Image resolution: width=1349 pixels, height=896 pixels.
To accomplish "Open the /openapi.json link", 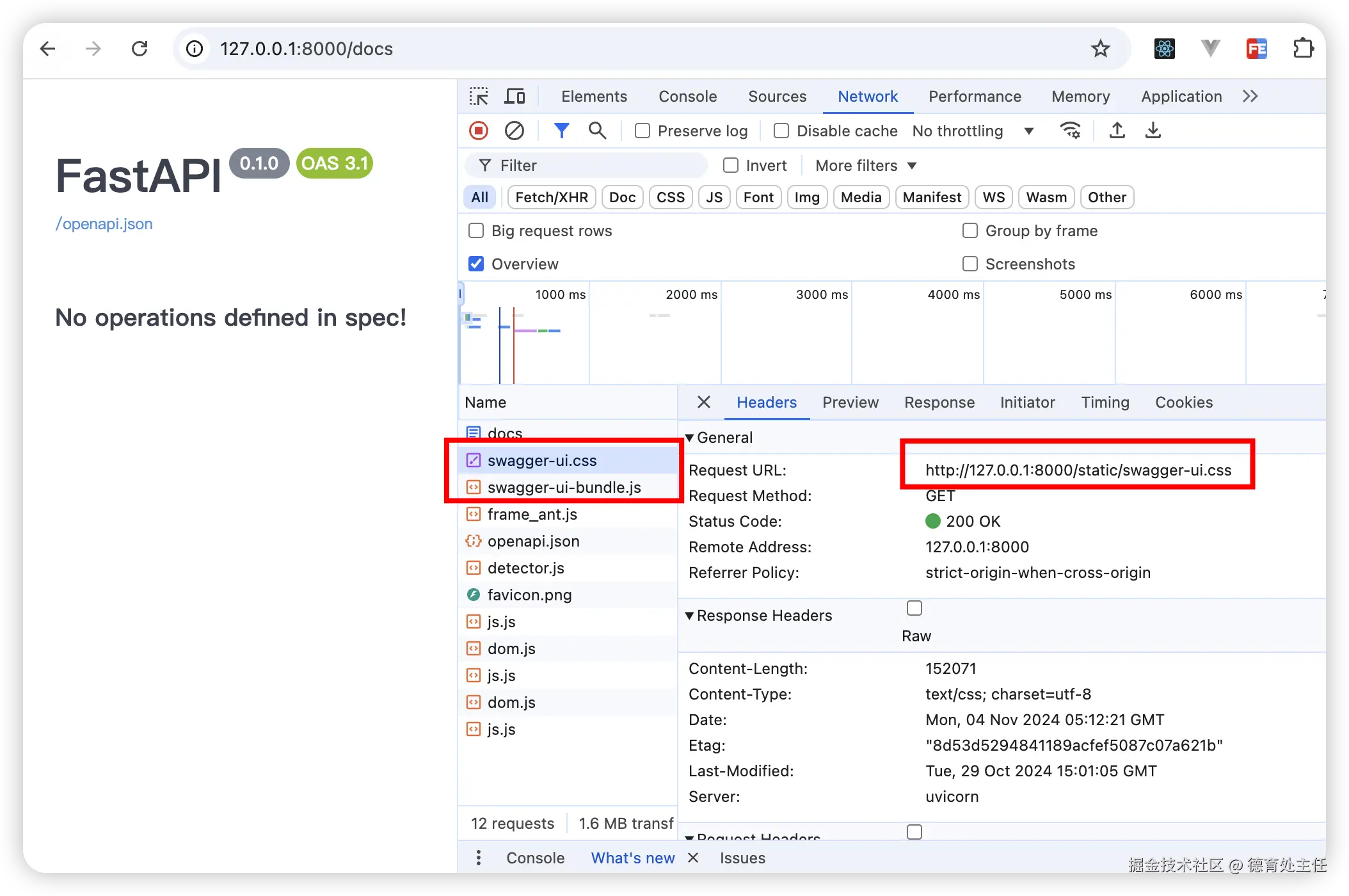I will [104, 224].
